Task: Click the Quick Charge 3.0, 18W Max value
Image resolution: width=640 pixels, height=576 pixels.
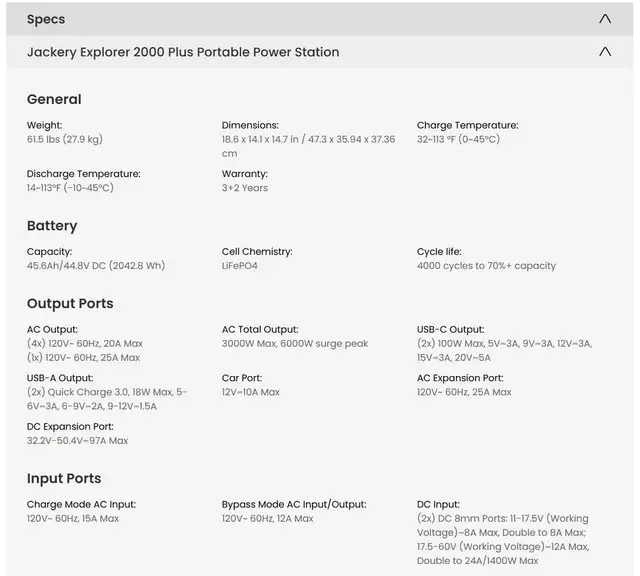Action: pos(107,399)
